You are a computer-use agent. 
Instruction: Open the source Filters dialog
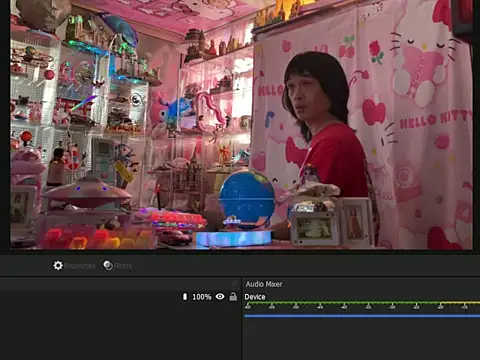pyautogui.click(x=117, y=266)
